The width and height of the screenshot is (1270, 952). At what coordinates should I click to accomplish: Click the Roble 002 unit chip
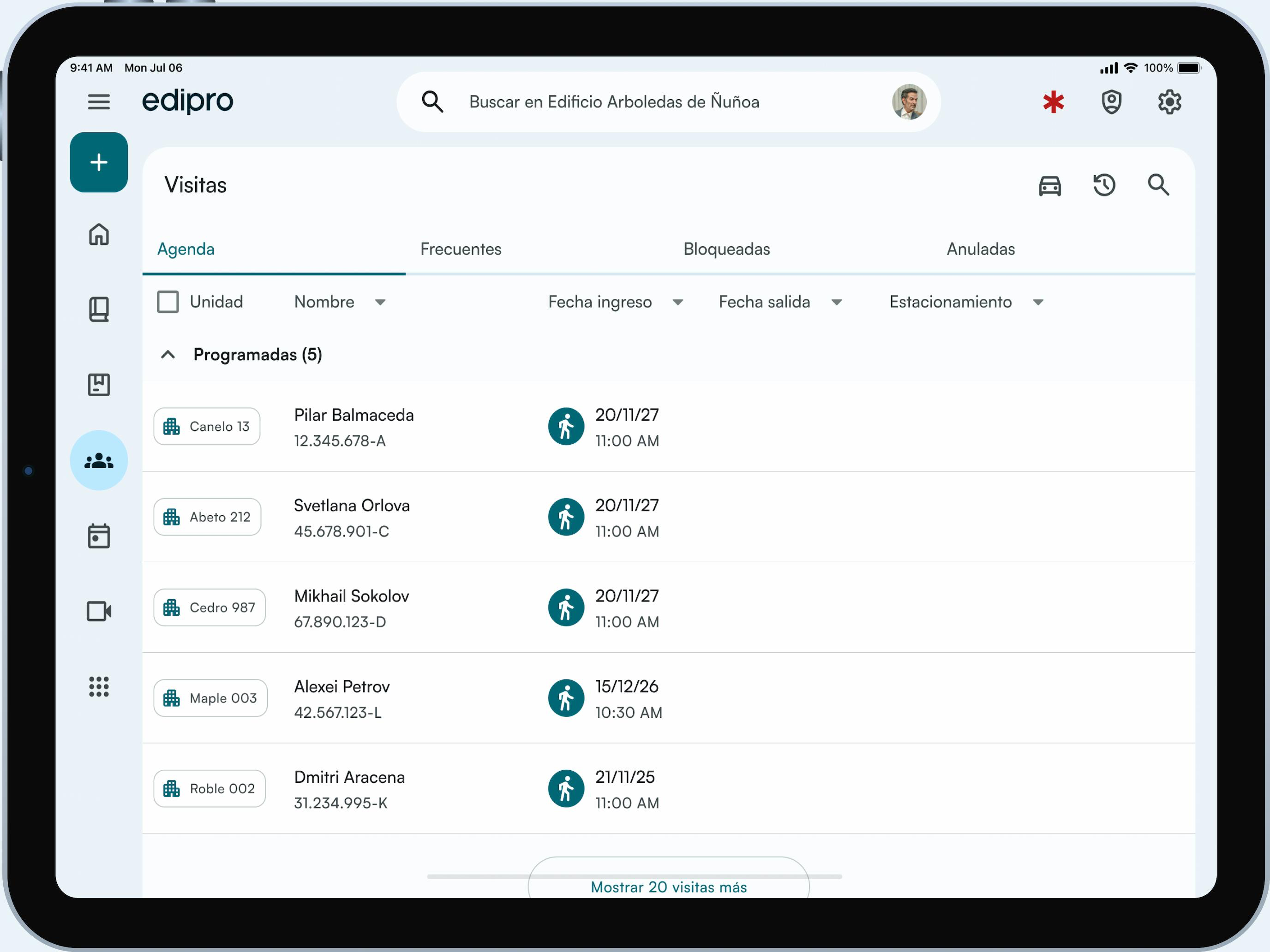tap(210, 788)
